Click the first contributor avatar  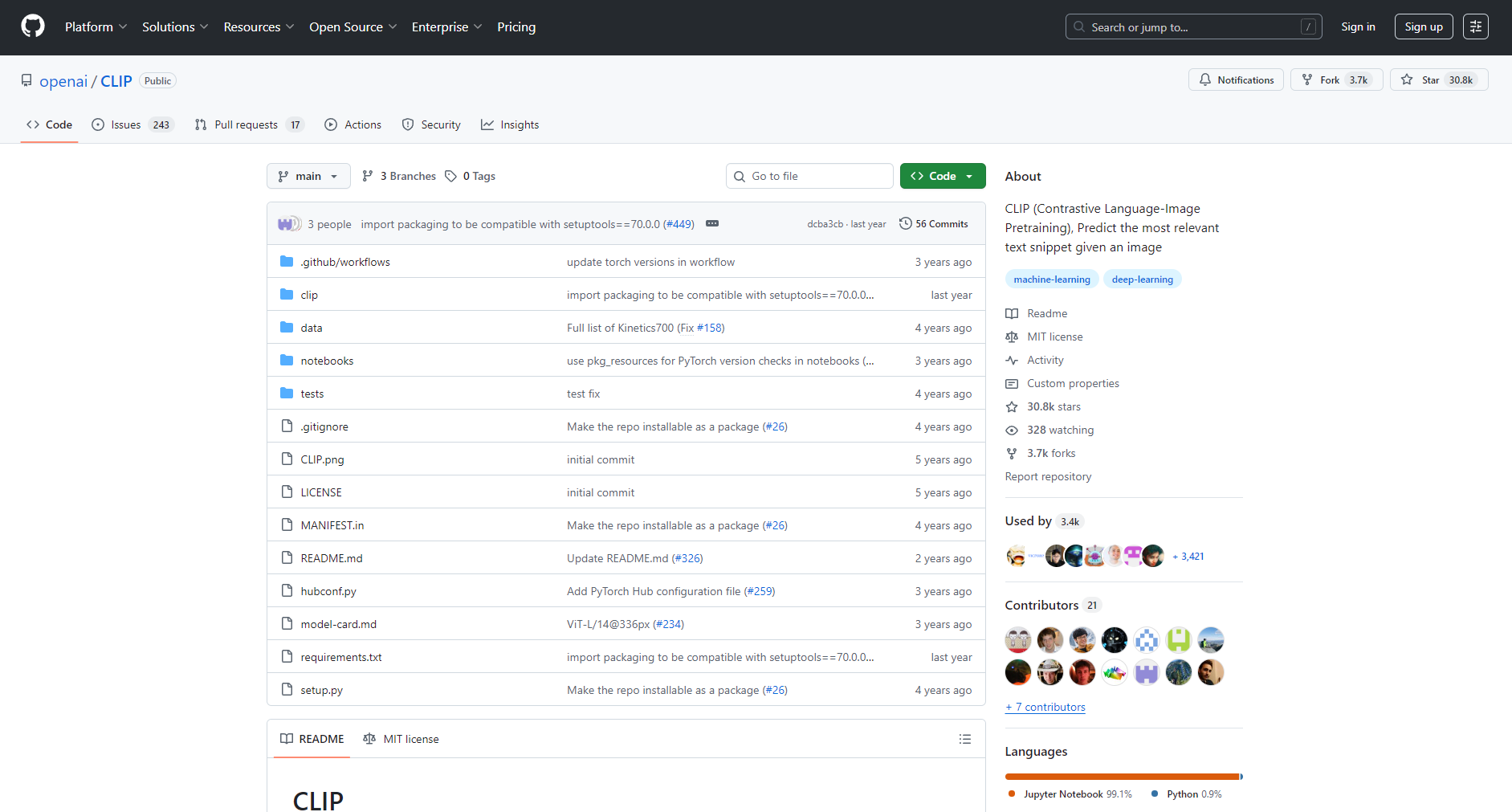point(1018,640)
